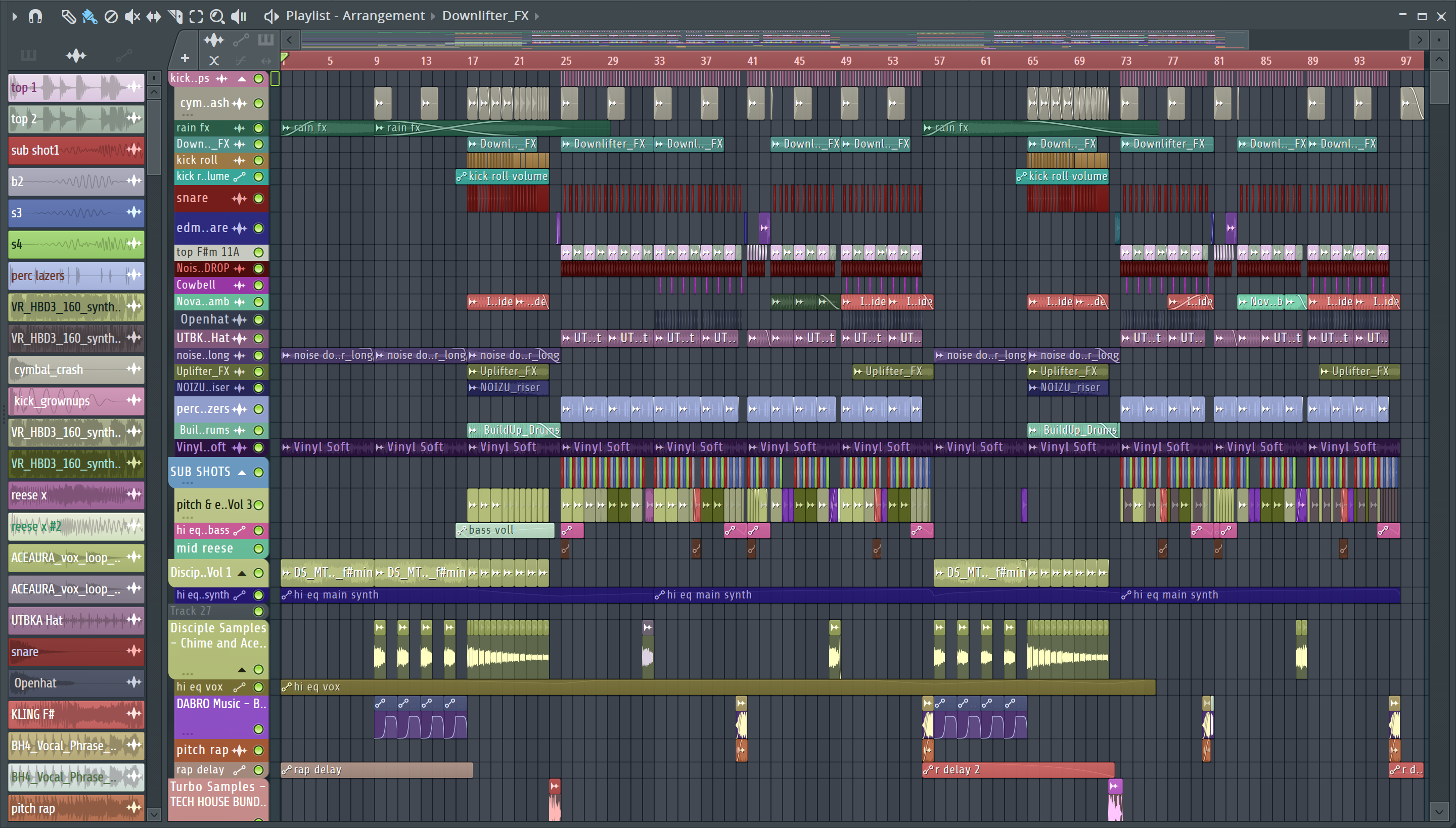This screenshot has width=1456, height=828.
Task: Select the Draw pencil tool
Action: [x=68, y=16]
